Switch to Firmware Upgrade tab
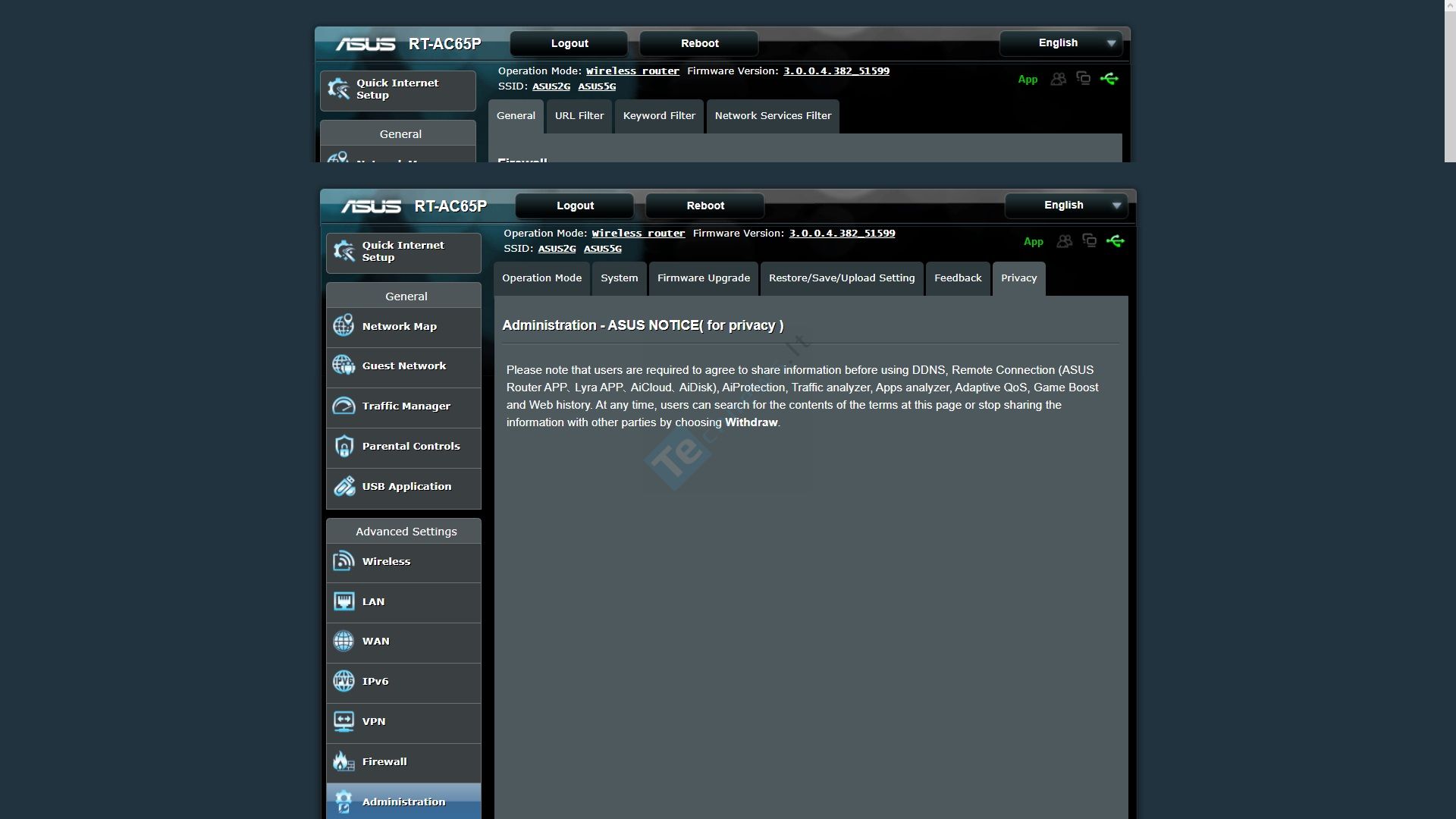This screenshot has width=1456, height=819. (704, 278)
